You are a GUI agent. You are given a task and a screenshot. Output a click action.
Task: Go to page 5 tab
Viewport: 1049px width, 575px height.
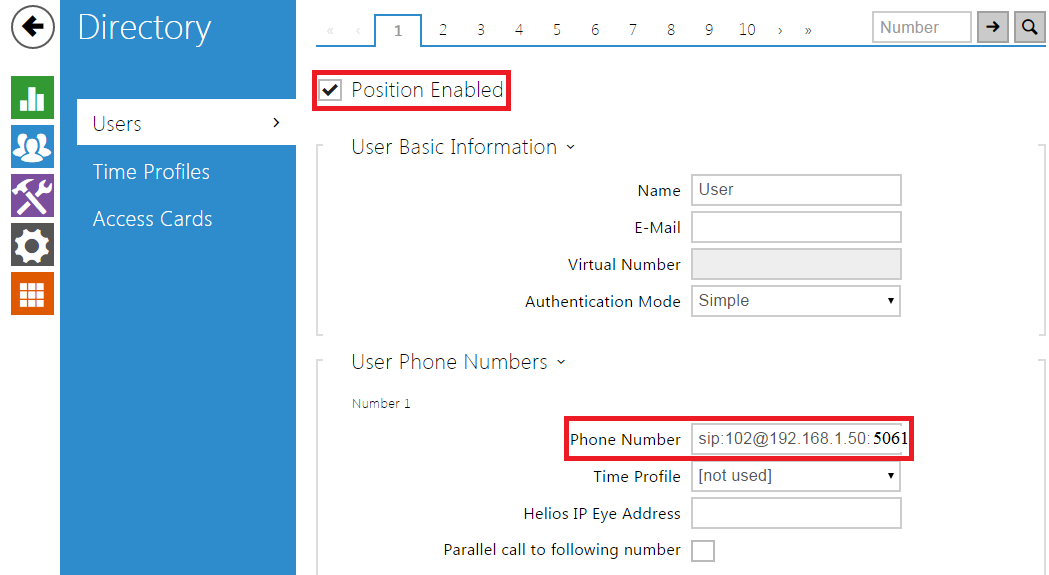click(557, 30)
